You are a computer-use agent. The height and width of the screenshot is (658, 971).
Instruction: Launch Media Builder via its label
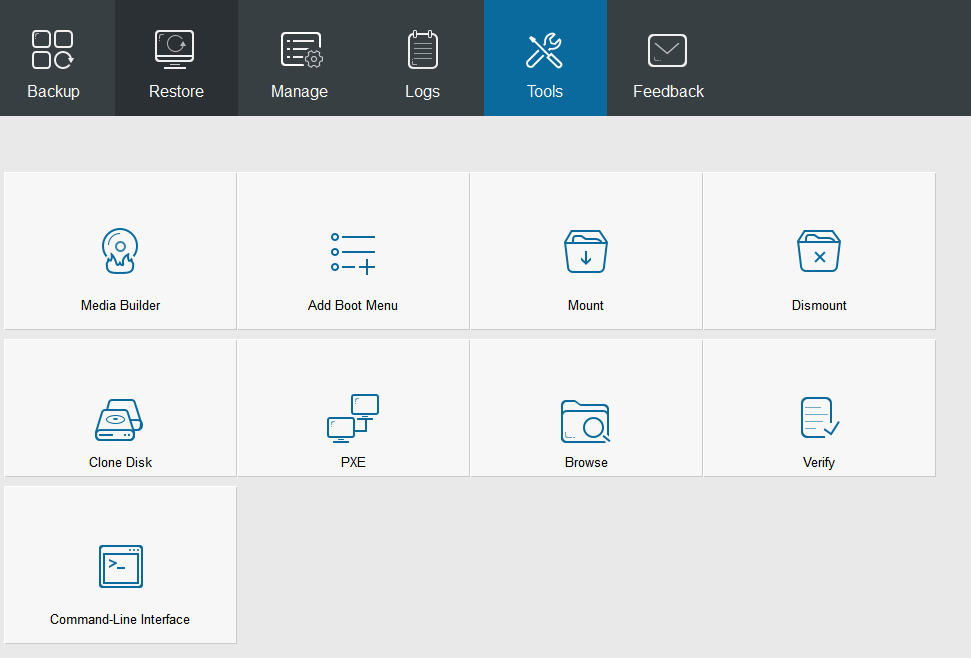120,305
